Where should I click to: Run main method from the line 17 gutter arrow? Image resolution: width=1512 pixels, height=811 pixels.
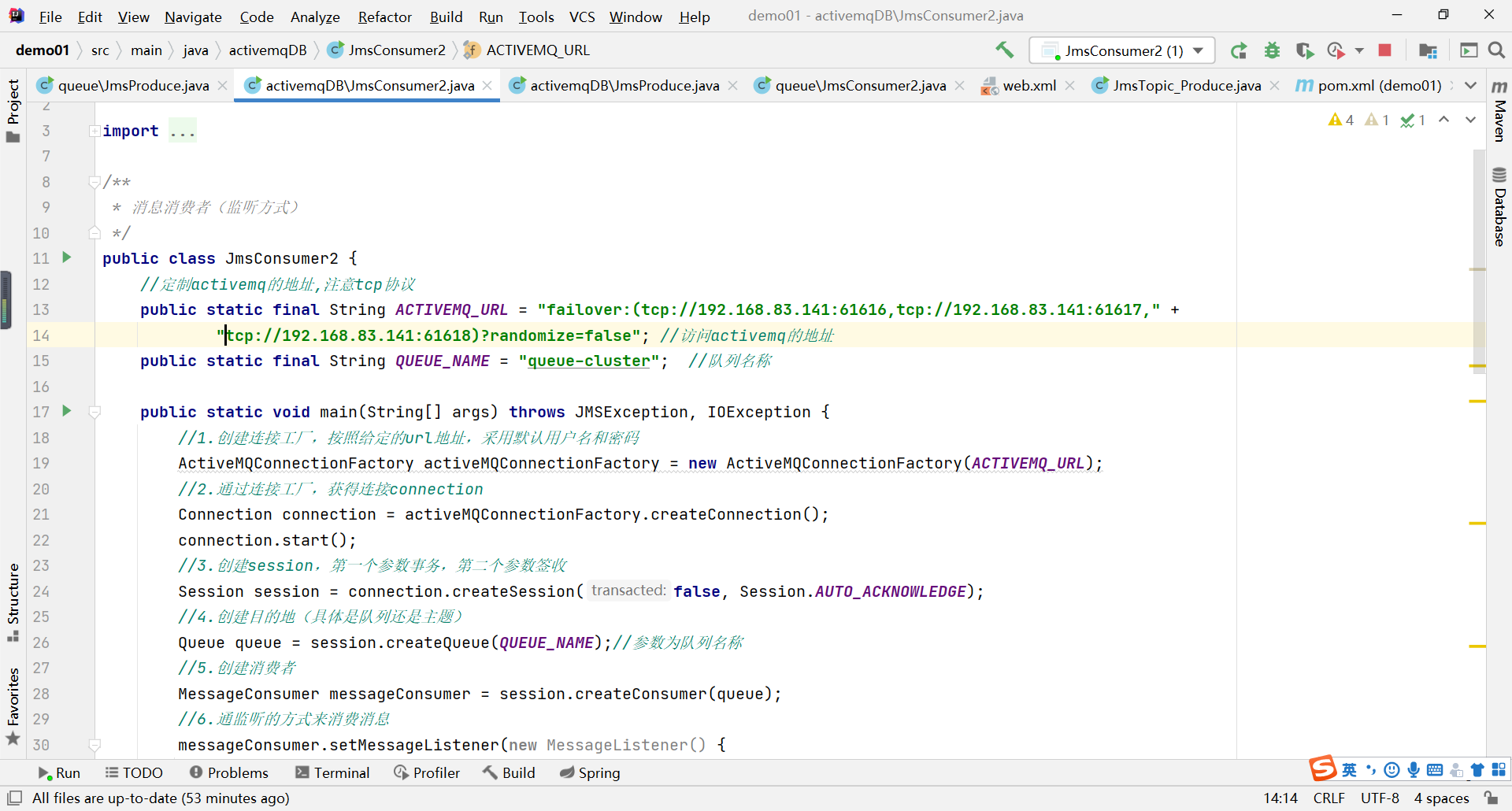coord(67,410)
